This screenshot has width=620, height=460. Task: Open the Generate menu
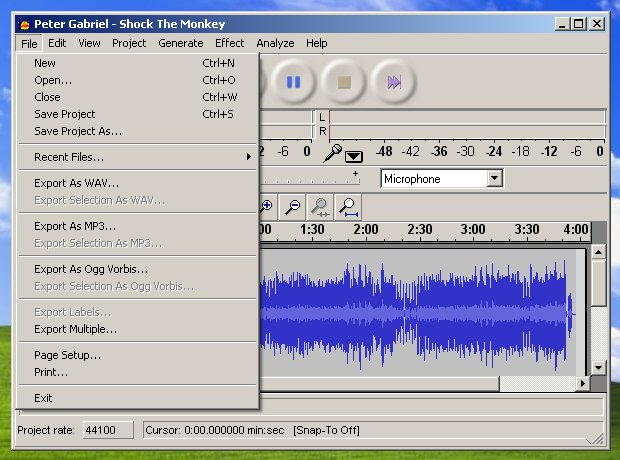coord(181,43)
